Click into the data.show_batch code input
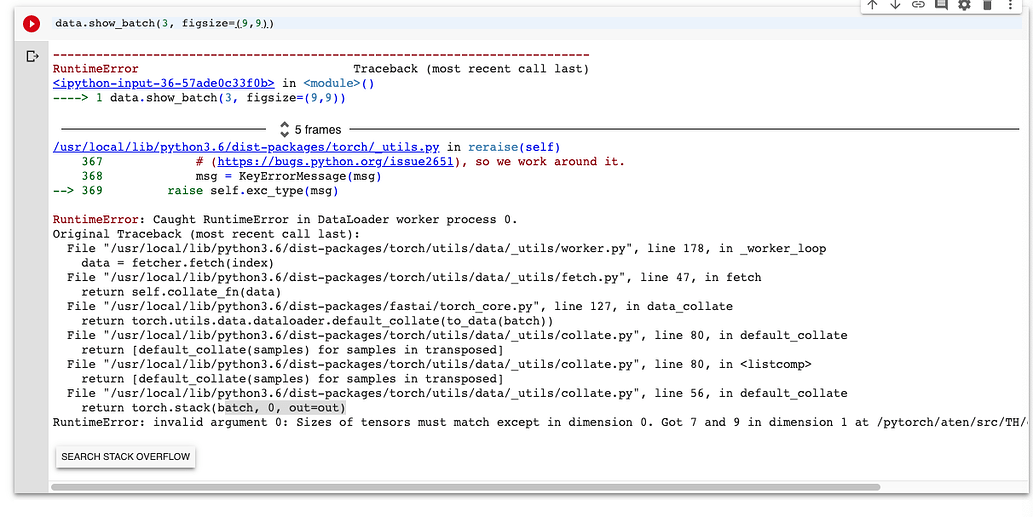Viewport: 1033px width, 517px height. click(537, 24)
